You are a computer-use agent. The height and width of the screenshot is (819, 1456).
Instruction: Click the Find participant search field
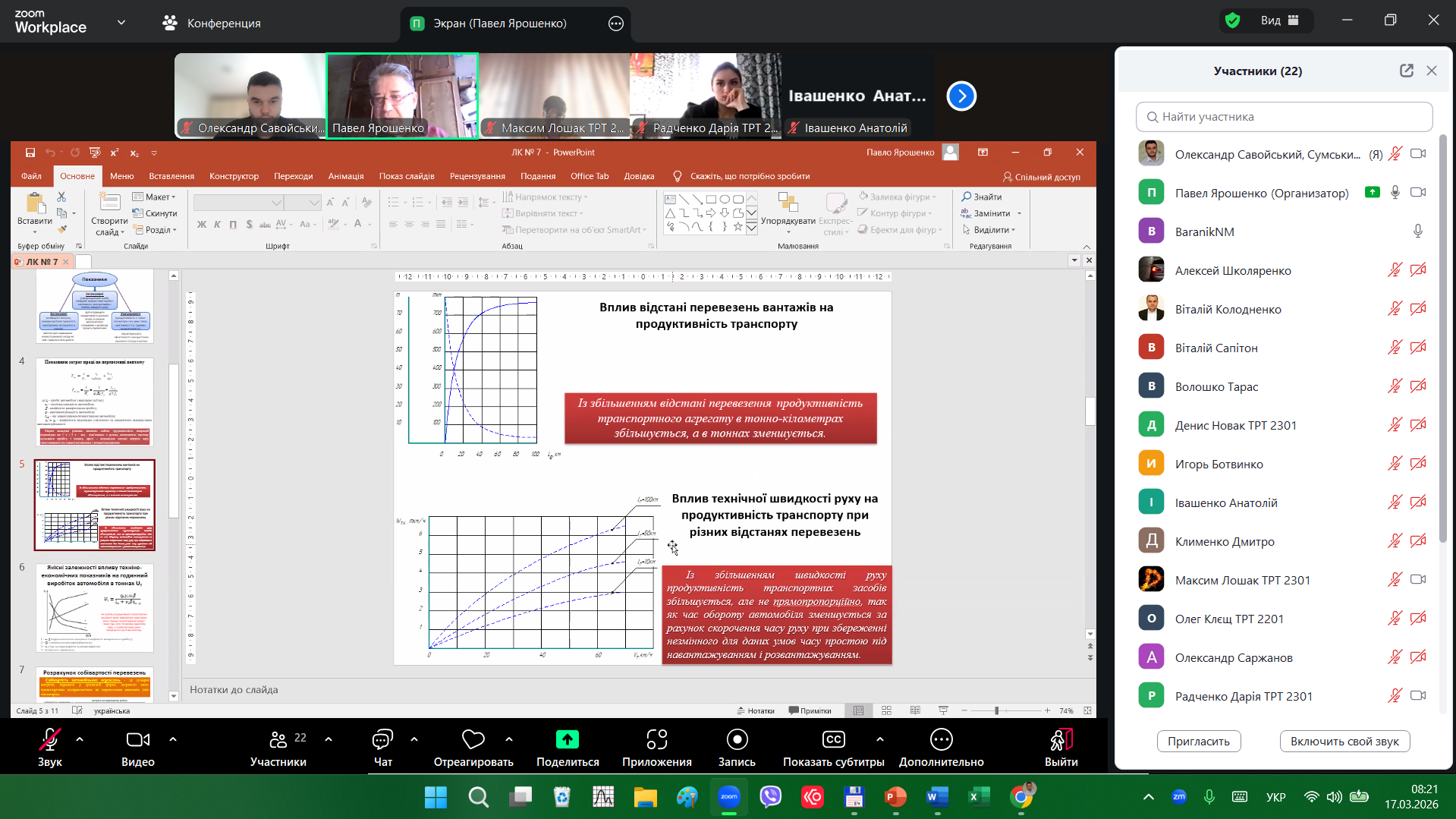1284,117
